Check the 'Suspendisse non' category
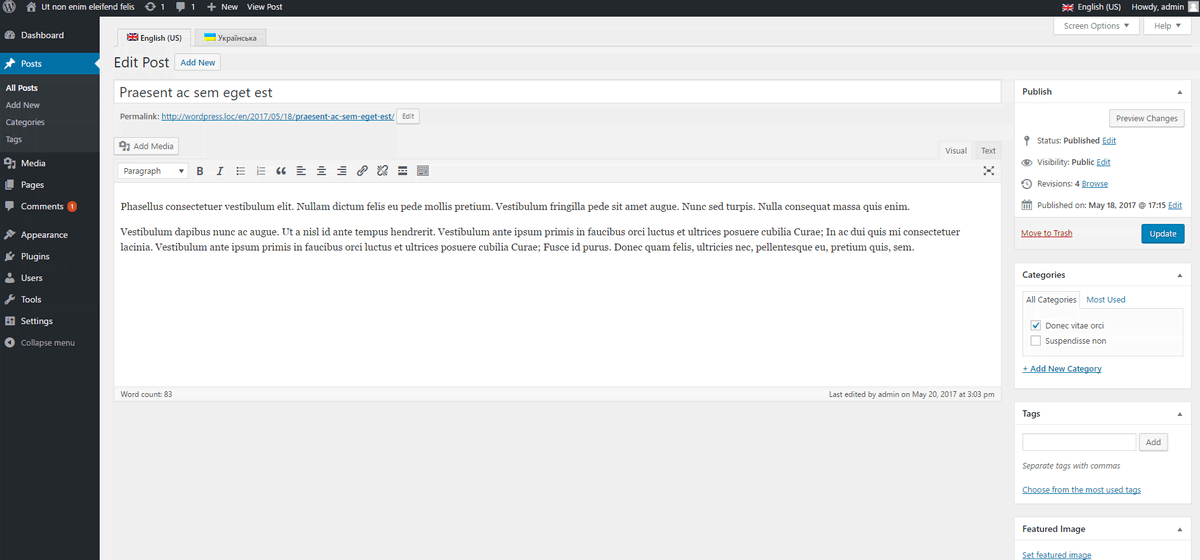 point(1036,341)
